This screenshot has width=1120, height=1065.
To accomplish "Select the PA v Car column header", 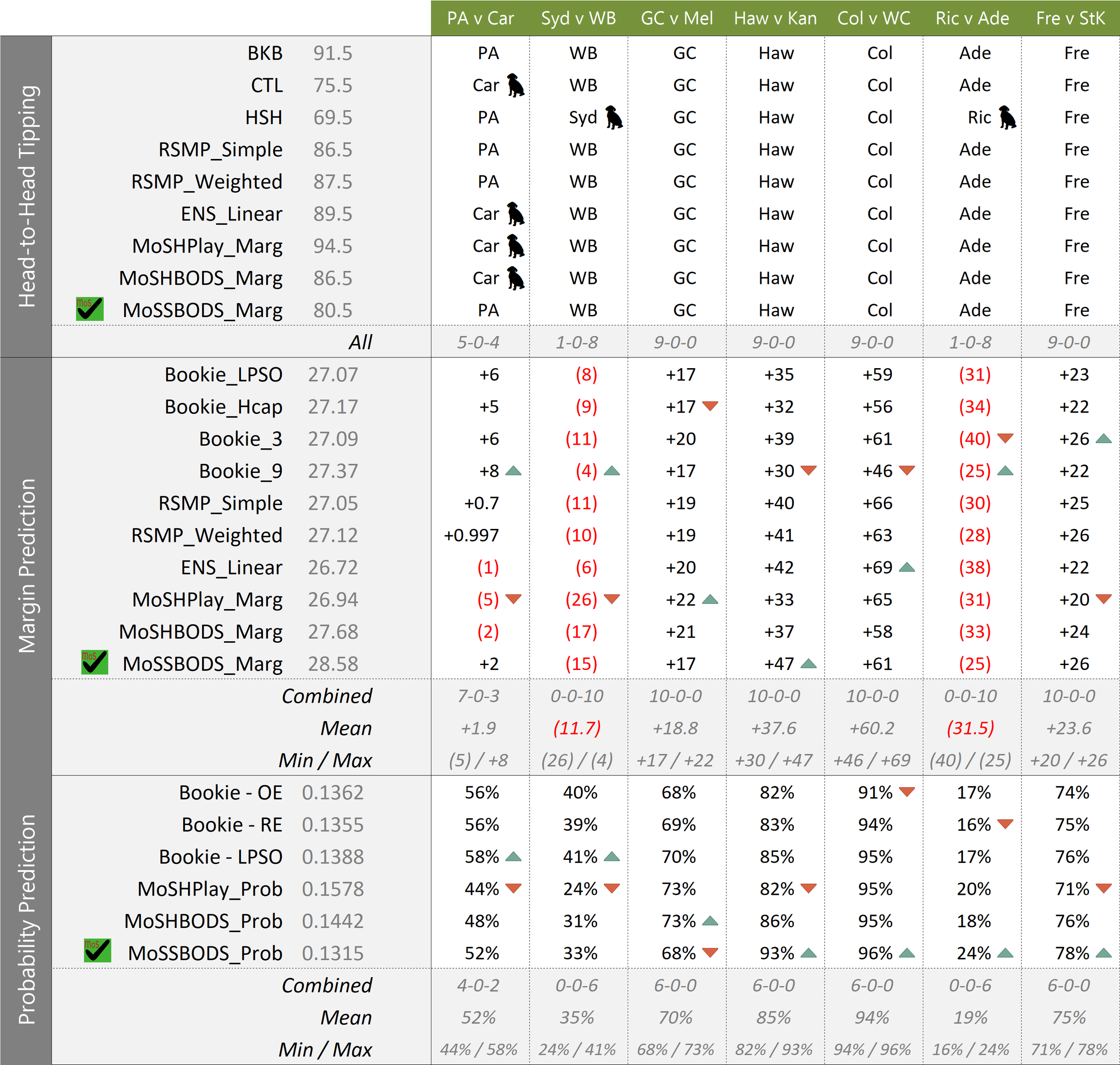I will 480,18.
